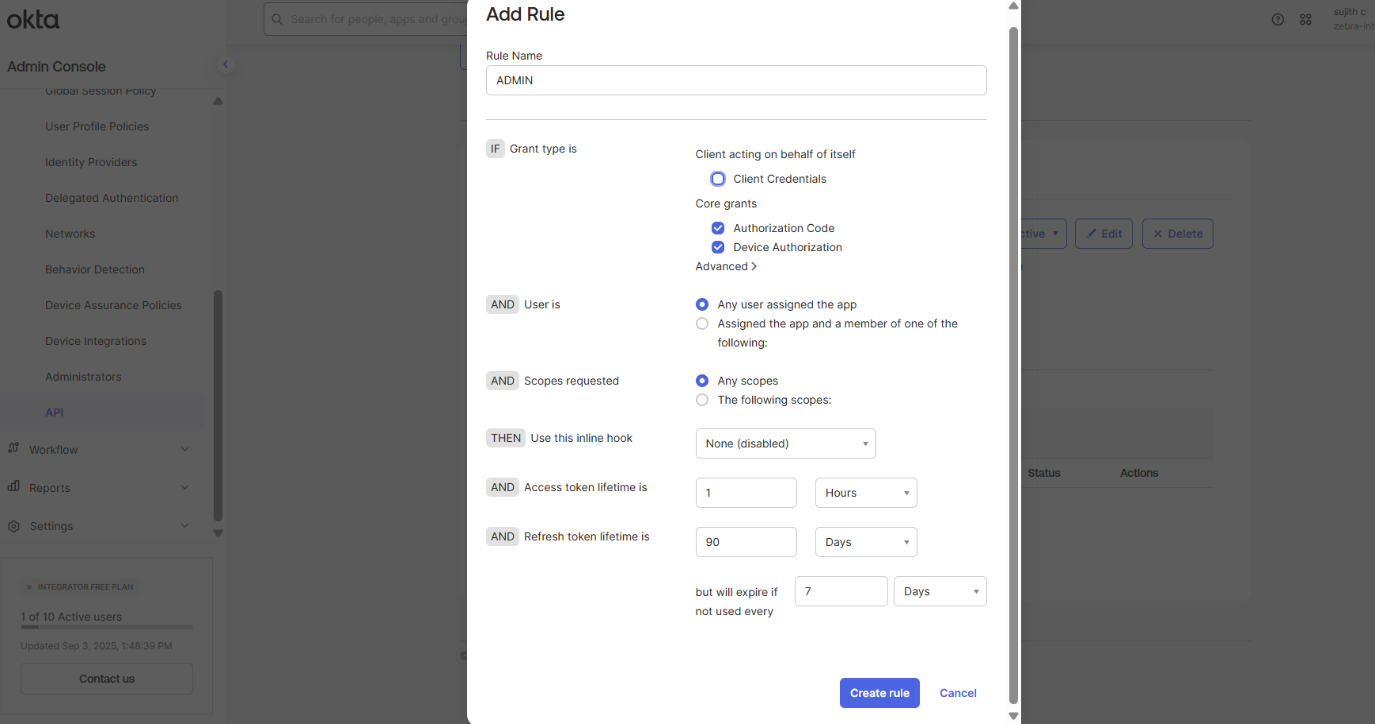The height and width of the screenshot is (724, 1375).
Task: Click the Settings gear icon
Action: pos(14,526)
